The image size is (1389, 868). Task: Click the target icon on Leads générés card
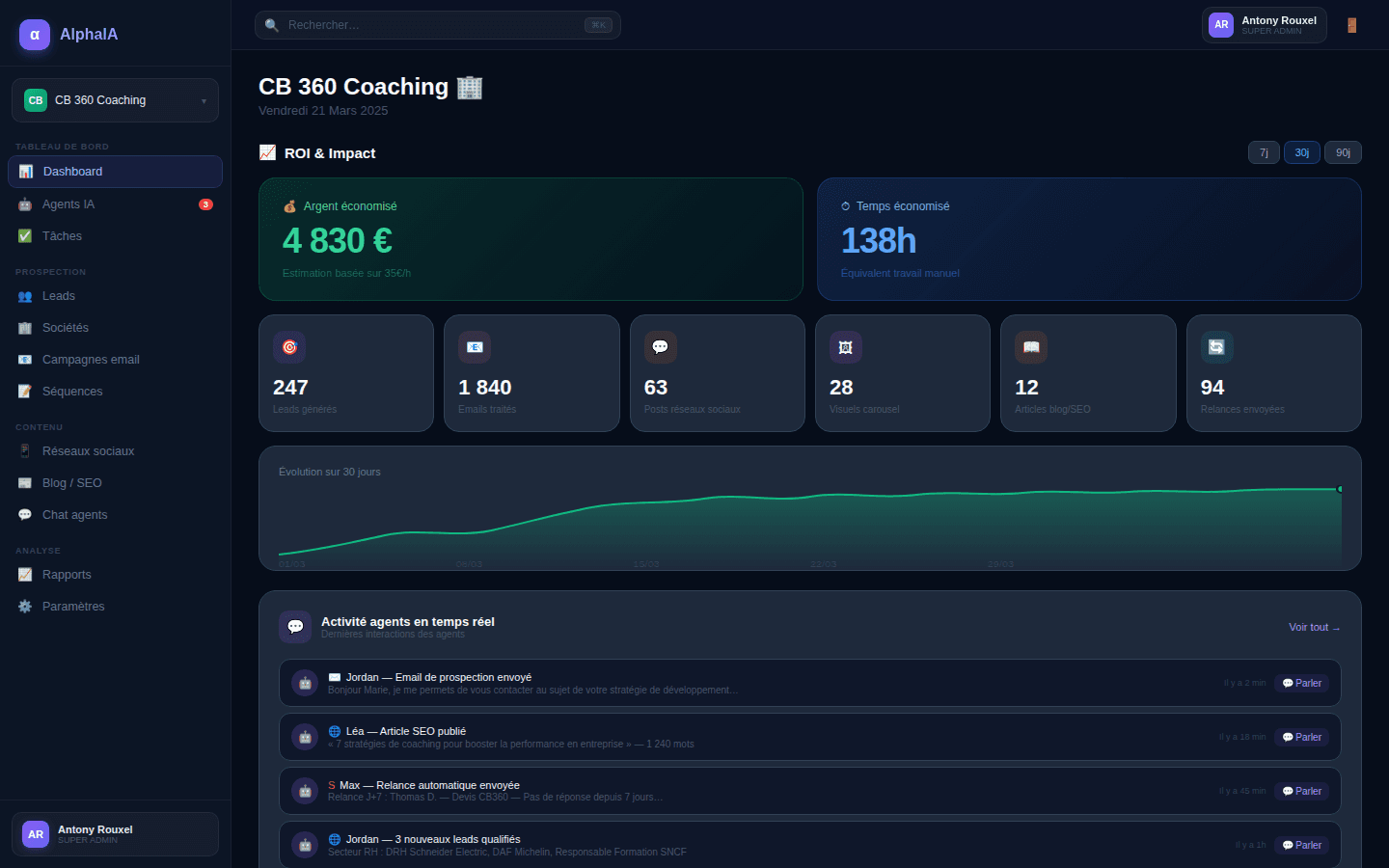pyautogui.click(x=289, y=346)
